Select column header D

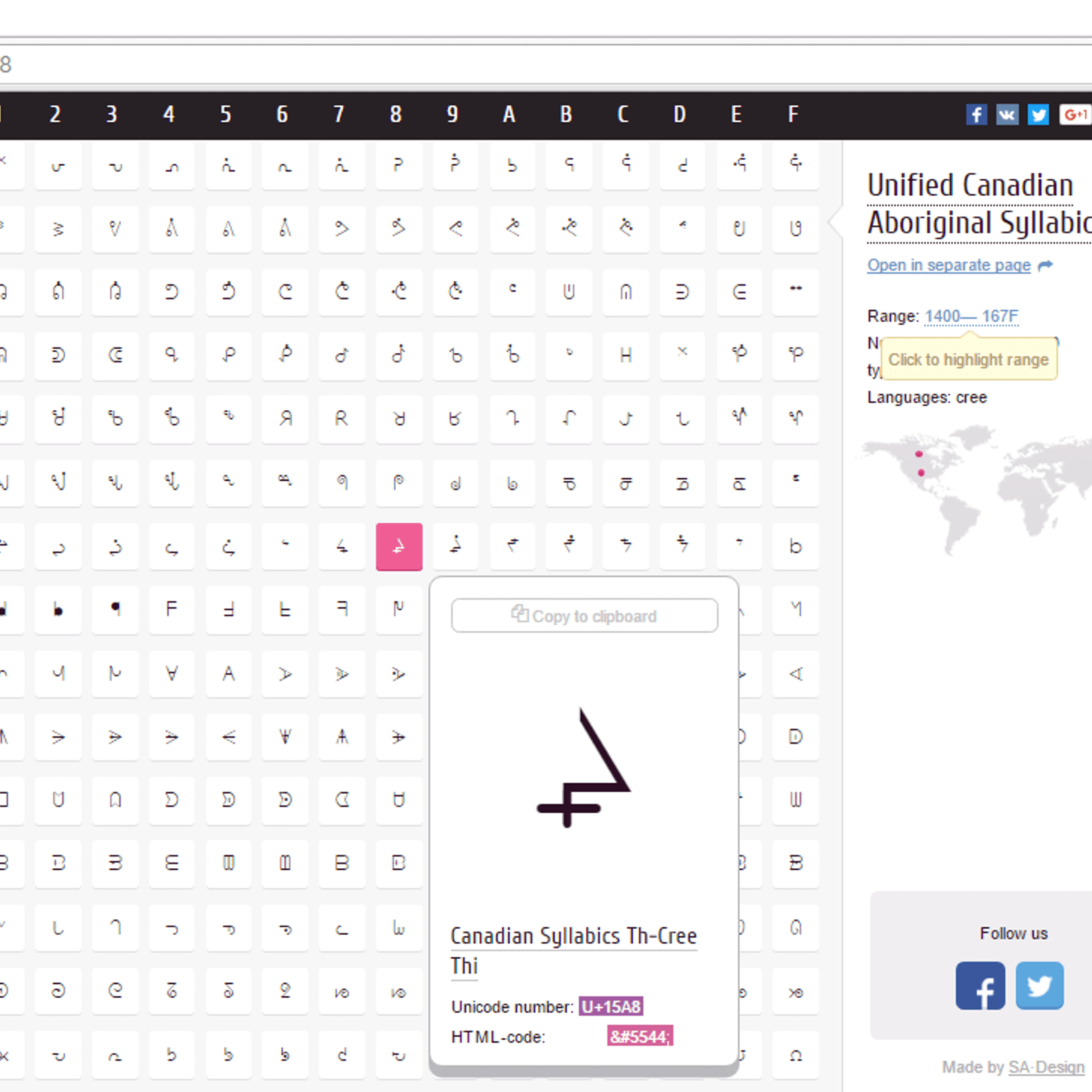tap(680, 115)
